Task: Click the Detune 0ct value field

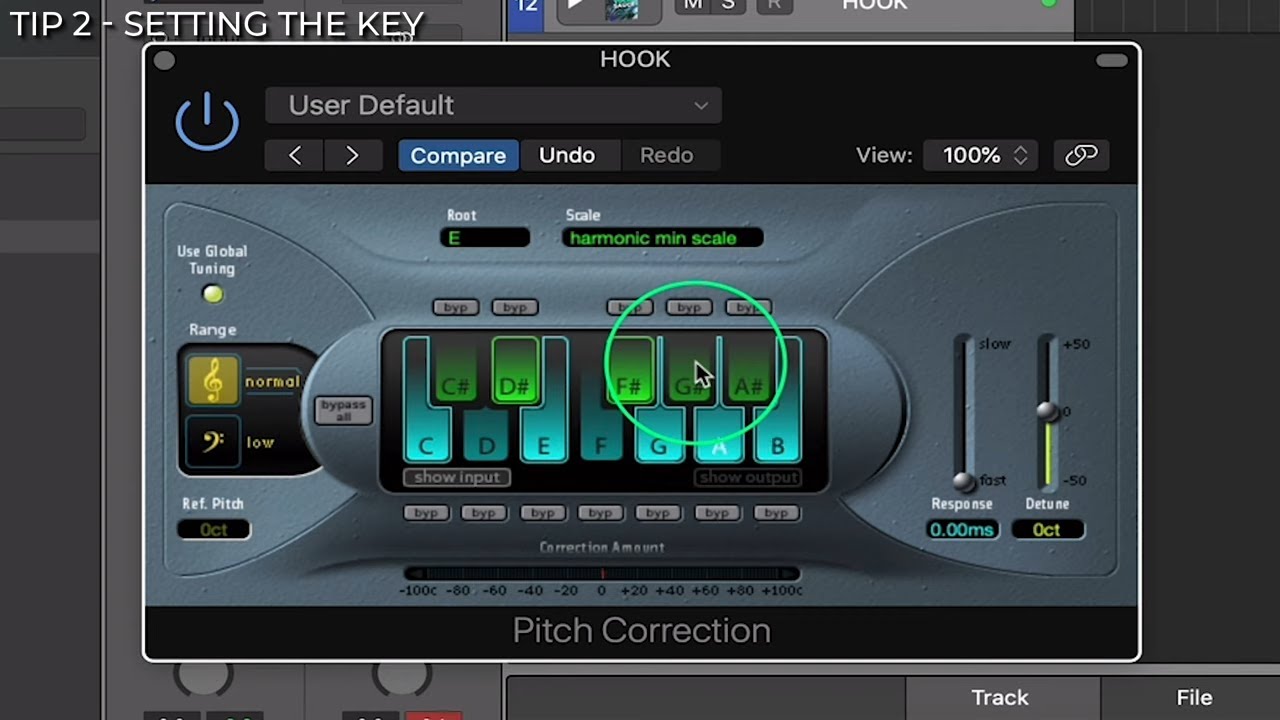Action: pos(1047,530)
